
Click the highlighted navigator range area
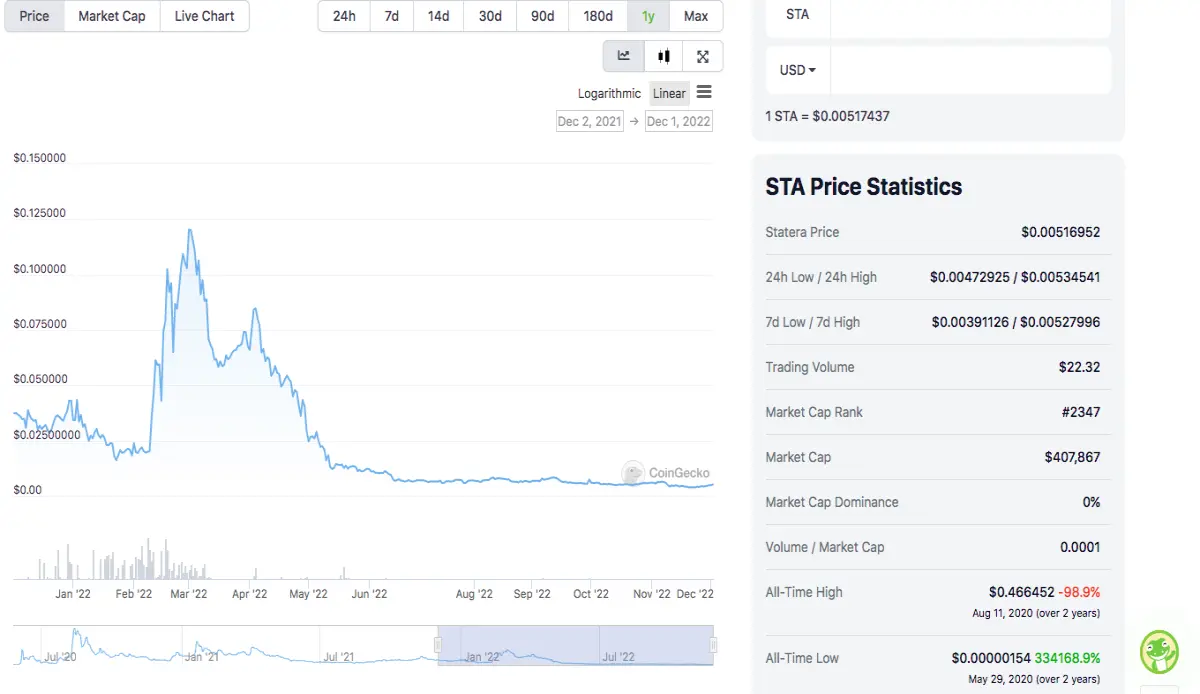(575, 646)
